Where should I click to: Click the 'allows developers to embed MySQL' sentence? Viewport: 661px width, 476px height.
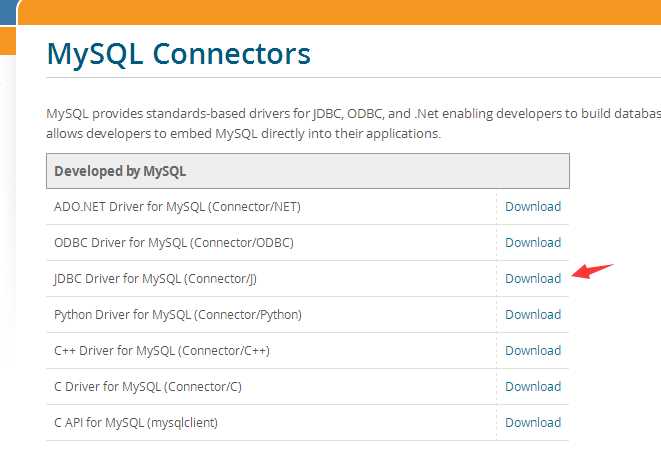pos(243,134)
